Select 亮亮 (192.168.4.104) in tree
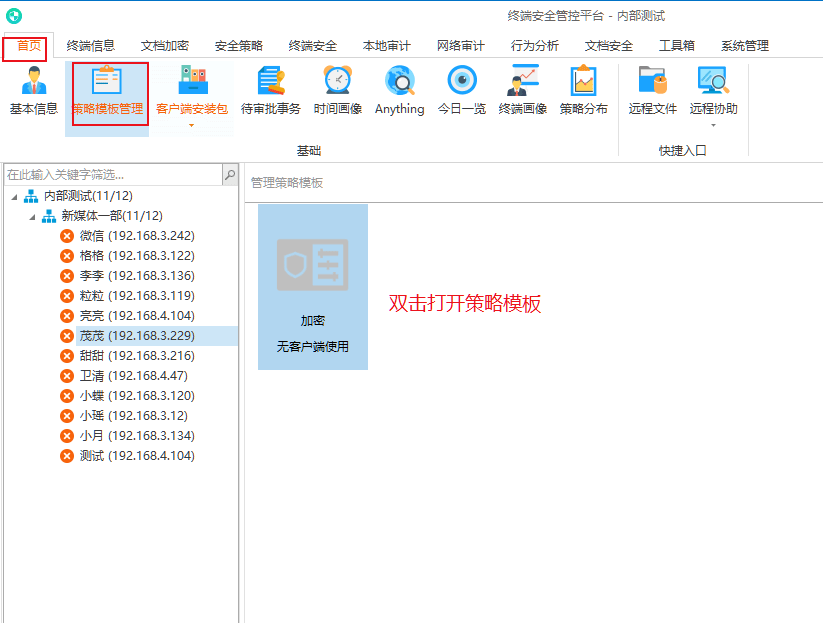This screenshot has width=823, height=623. tap(137, 316)
